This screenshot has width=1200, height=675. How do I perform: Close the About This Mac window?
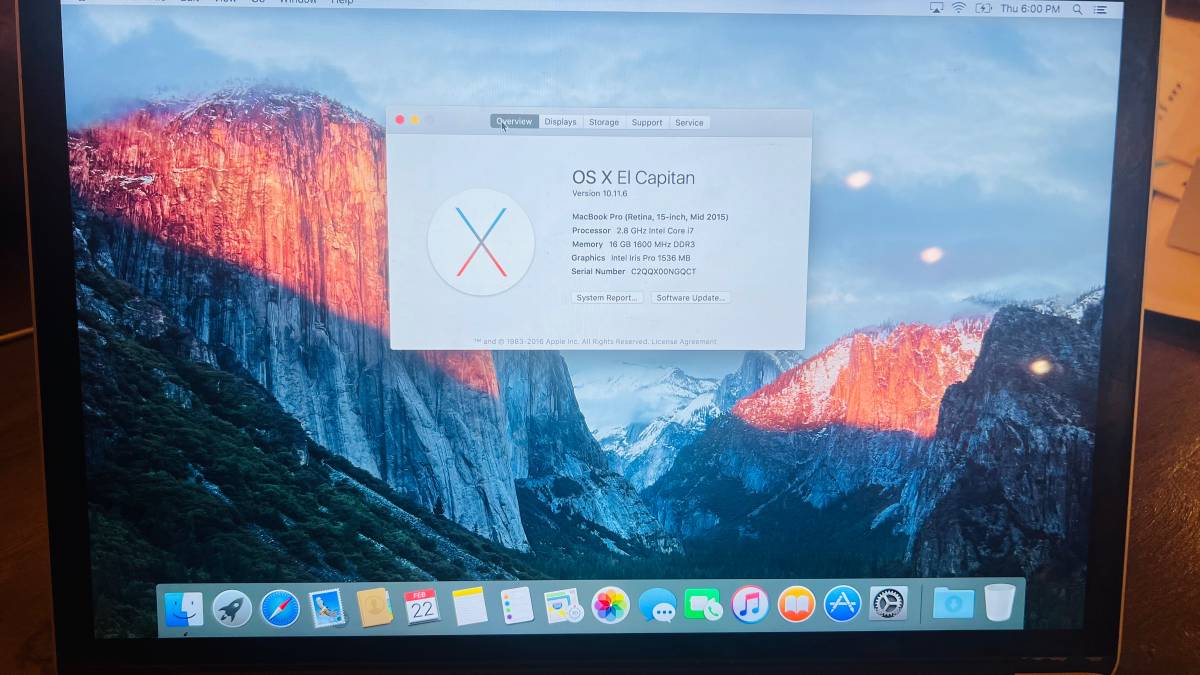coord(400,120)
